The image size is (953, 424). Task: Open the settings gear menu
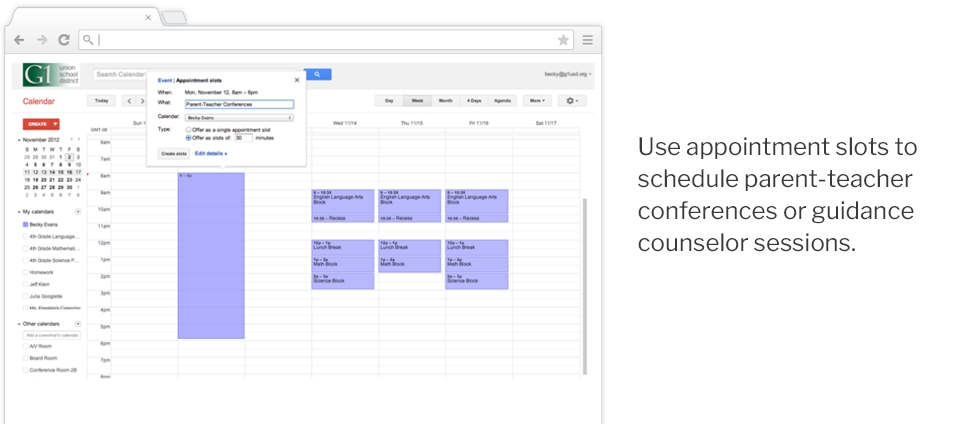(572, 101)
